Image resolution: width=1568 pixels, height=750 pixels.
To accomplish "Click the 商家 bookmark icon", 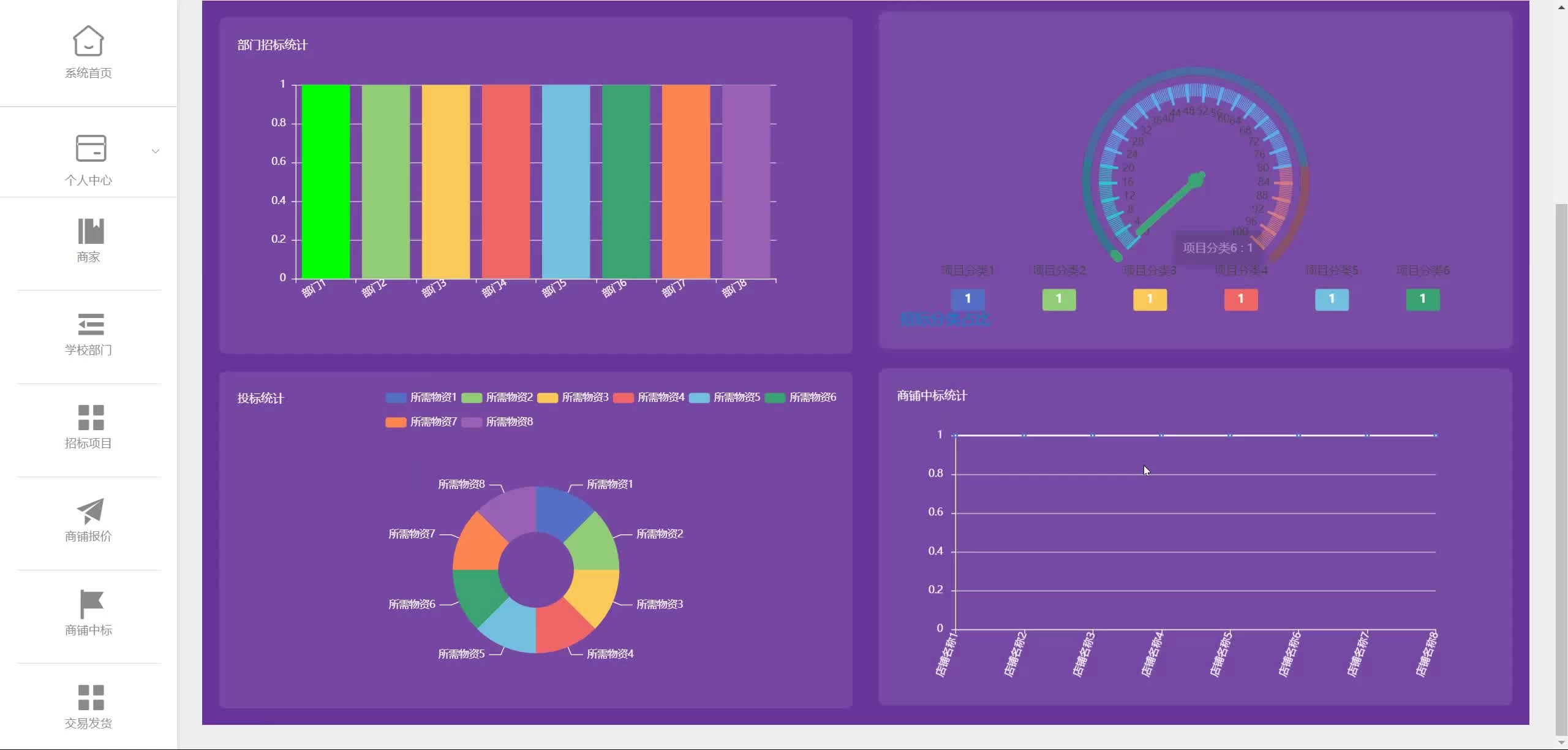I will (91, 231).
